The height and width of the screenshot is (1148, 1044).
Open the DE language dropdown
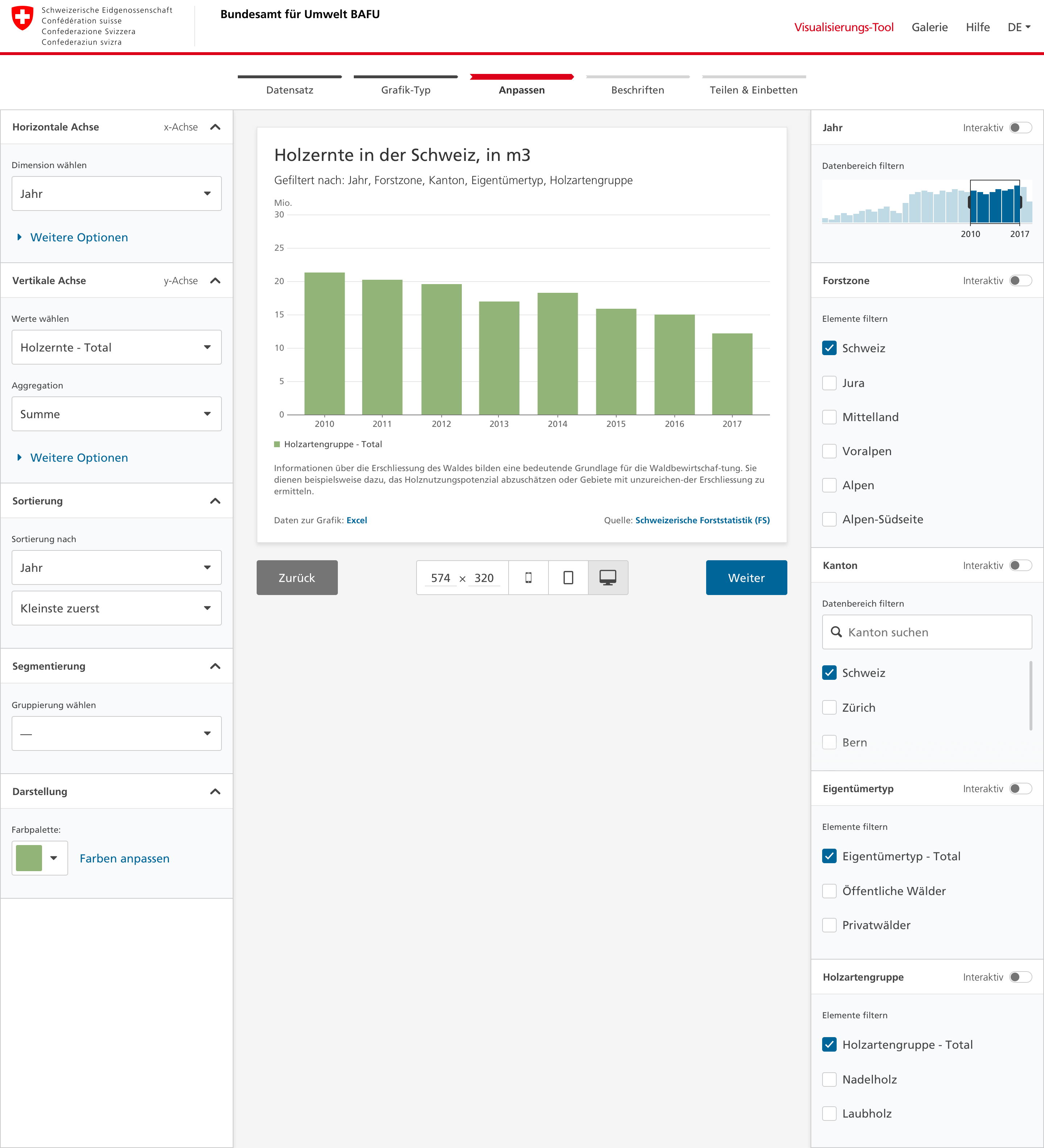[x=1019, y=27]
